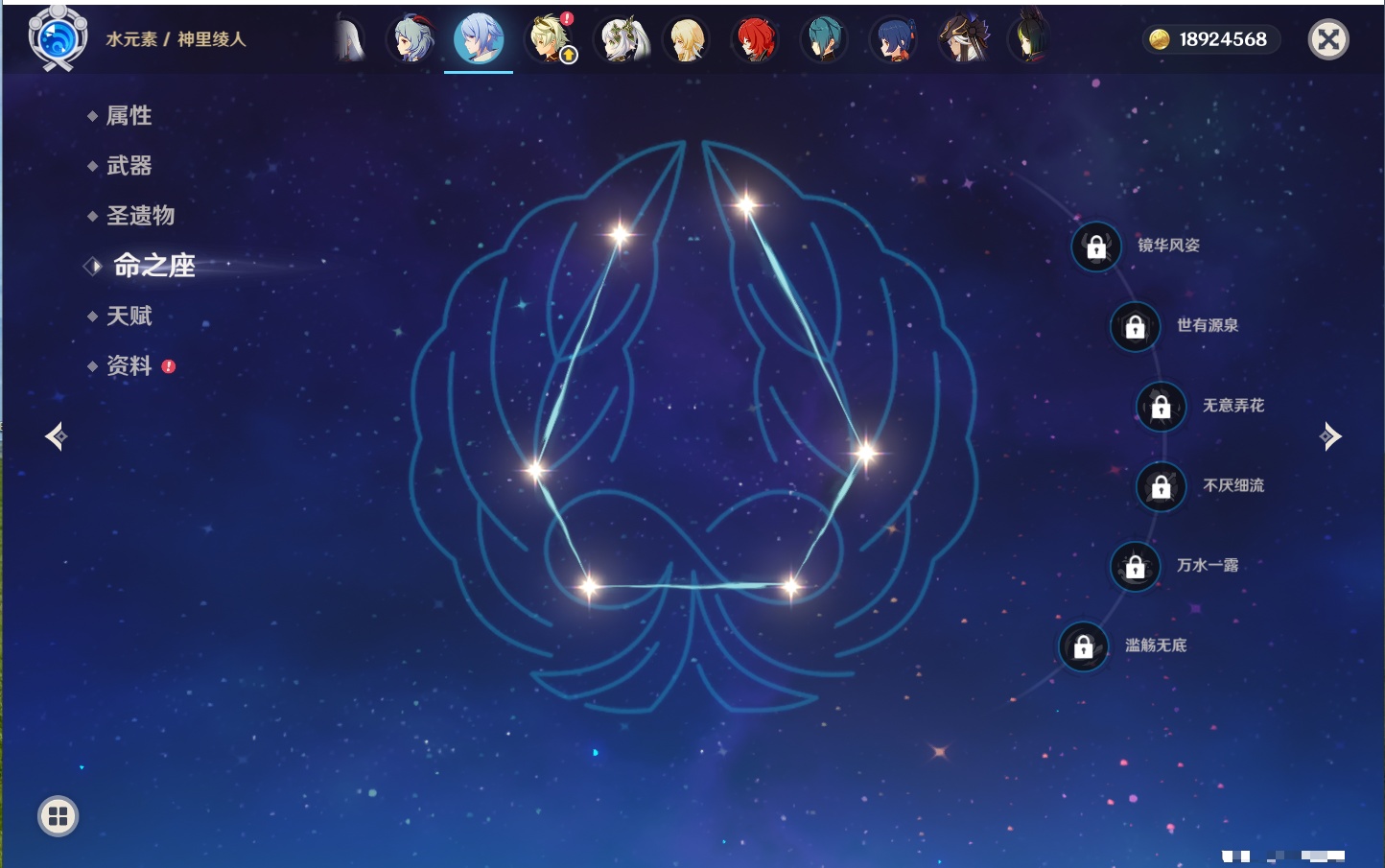Click the lock icon for 无意弄花
1385x868 pixels.
tap(1161, 407)
